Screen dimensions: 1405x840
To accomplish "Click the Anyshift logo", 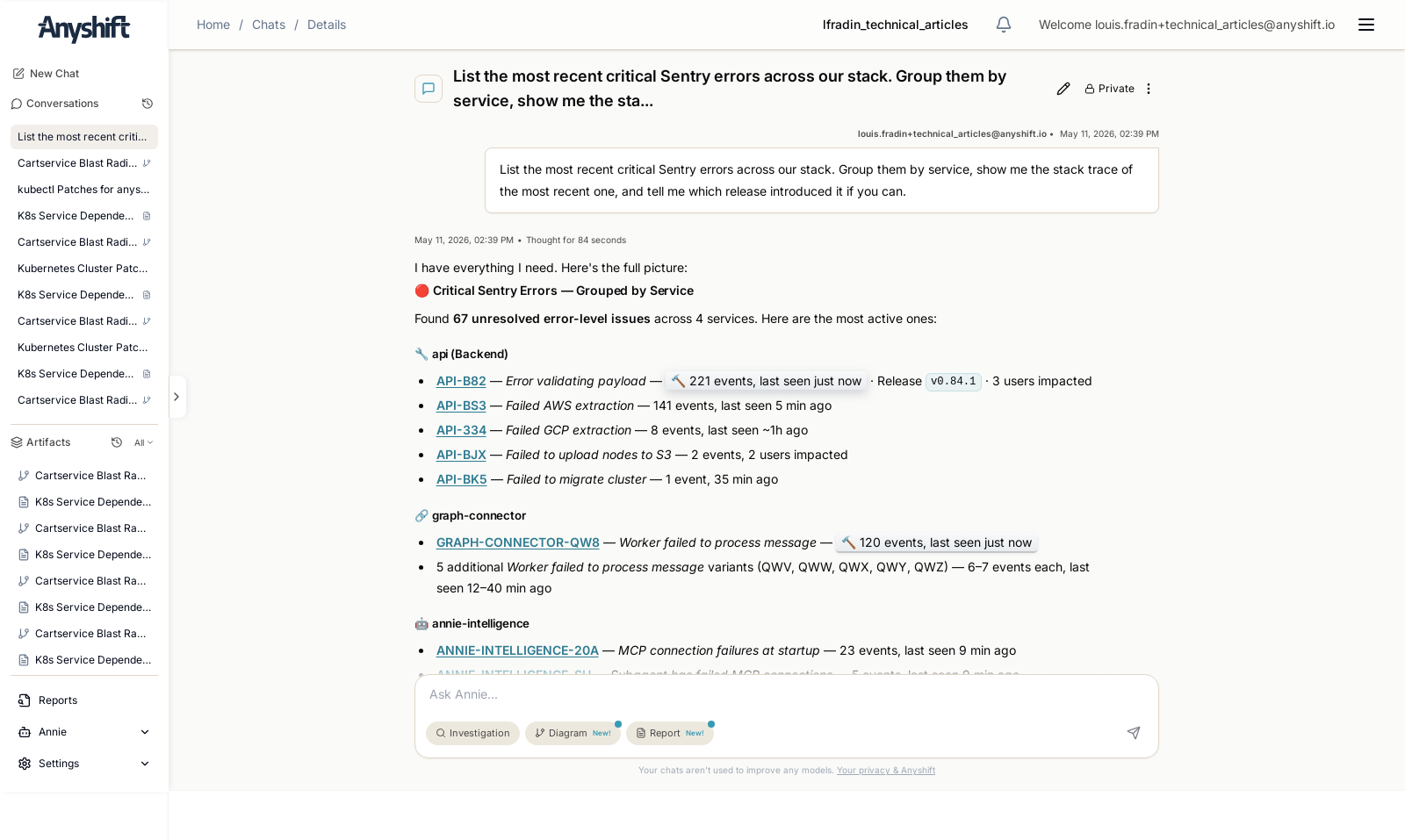I will [x=84, y=28].
